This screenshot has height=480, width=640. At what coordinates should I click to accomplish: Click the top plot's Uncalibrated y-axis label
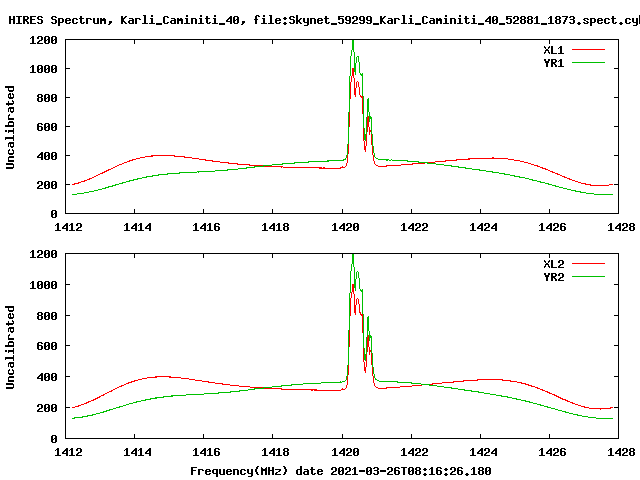(10, 127)
